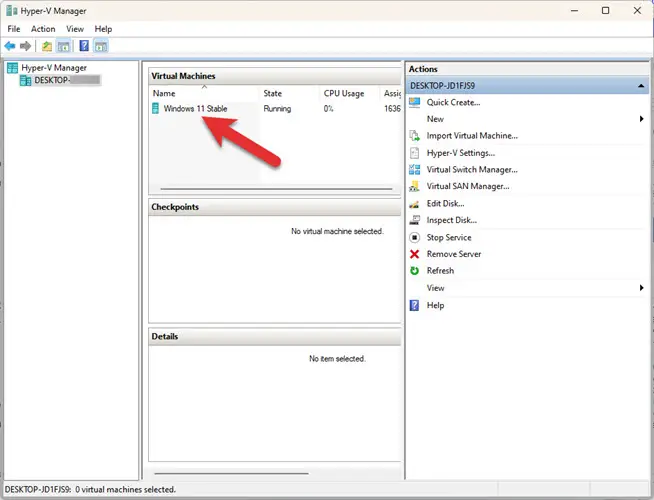Click the Hyper-V Manager tree root icon
This screenshot has width=654, height=500.
[13, 68]
